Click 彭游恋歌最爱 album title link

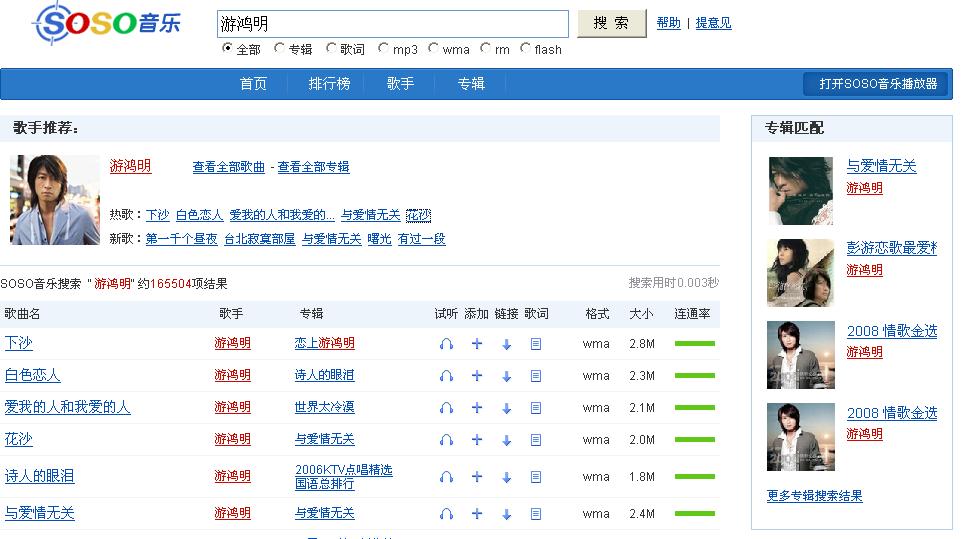891,248
